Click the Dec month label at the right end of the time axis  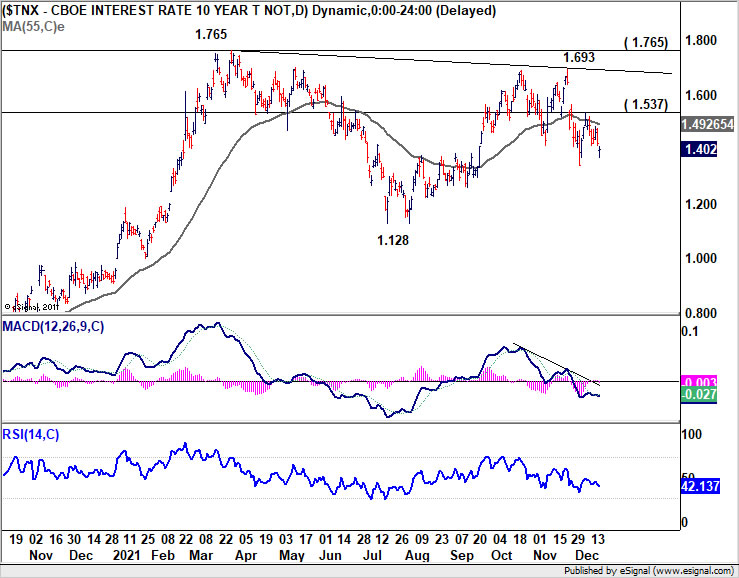pos(587,555)
